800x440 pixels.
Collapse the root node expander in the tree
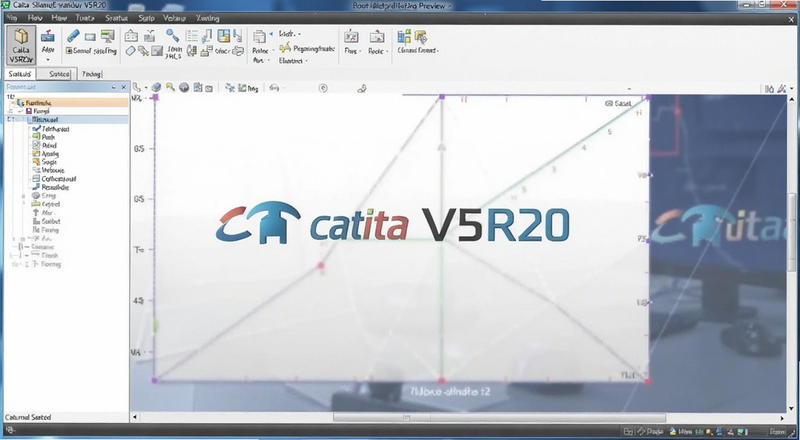click(12, 103)
